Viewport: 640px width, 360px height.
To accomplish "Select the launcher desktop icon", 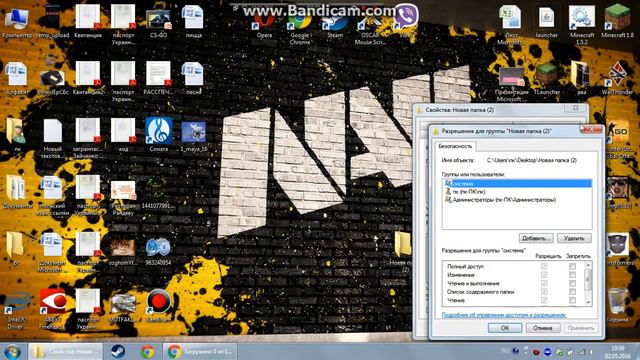I will pos(547,22).
